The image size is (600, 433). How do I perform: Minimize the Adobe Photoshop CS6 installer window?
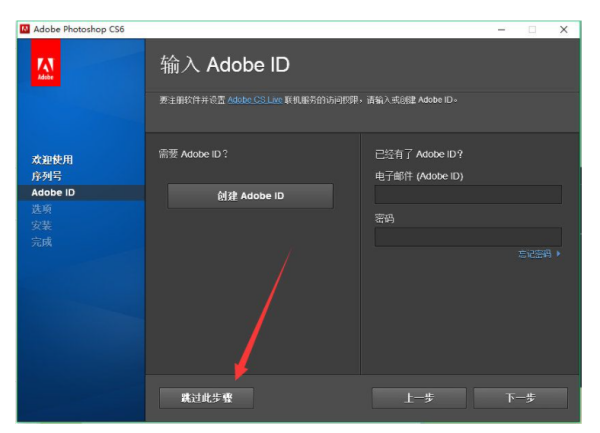tap(501, 29)
